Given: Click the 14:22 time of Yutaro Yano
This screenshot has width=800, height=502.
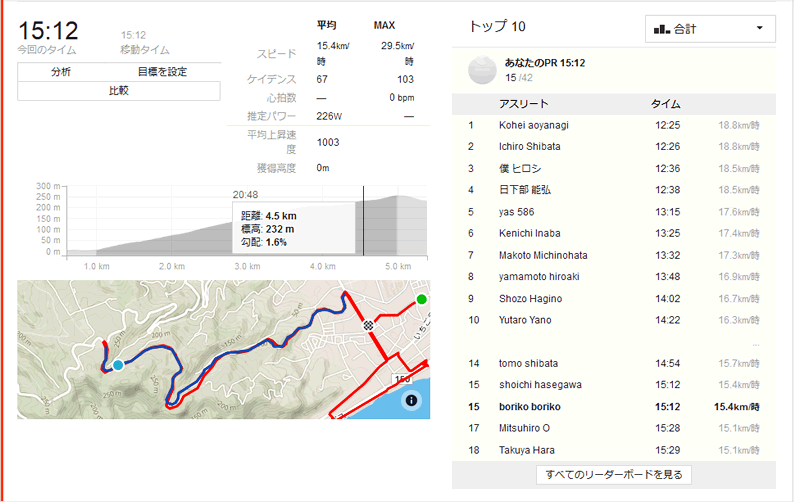Looking at the screenshot, I should 667,320.
